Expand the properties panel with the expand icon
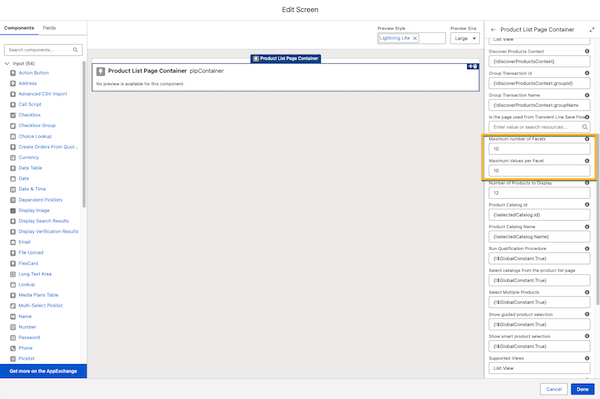 (592, 29)
